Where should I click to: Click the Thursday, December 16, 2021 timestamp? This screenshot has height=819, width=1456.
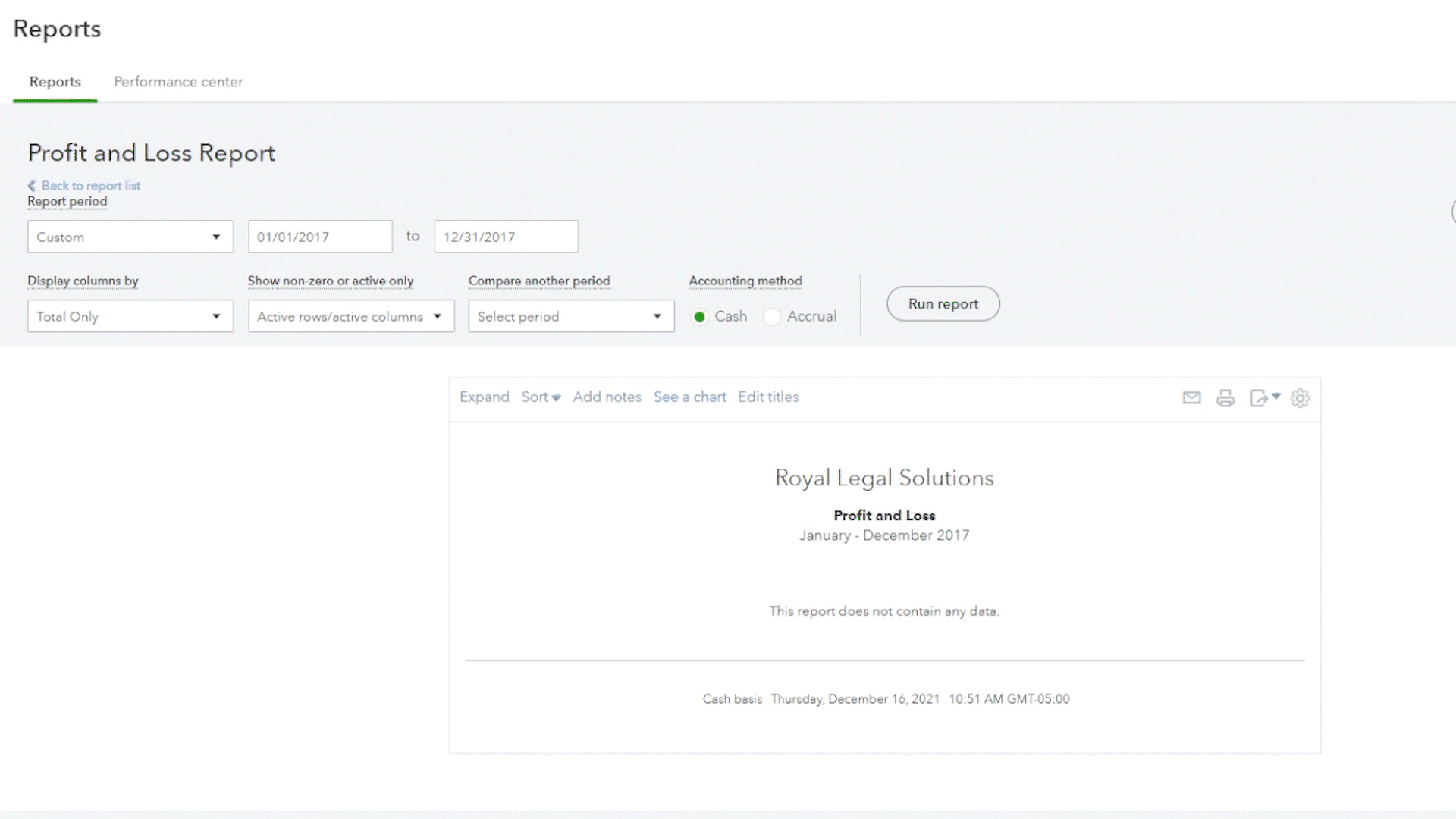coord(855,699)
